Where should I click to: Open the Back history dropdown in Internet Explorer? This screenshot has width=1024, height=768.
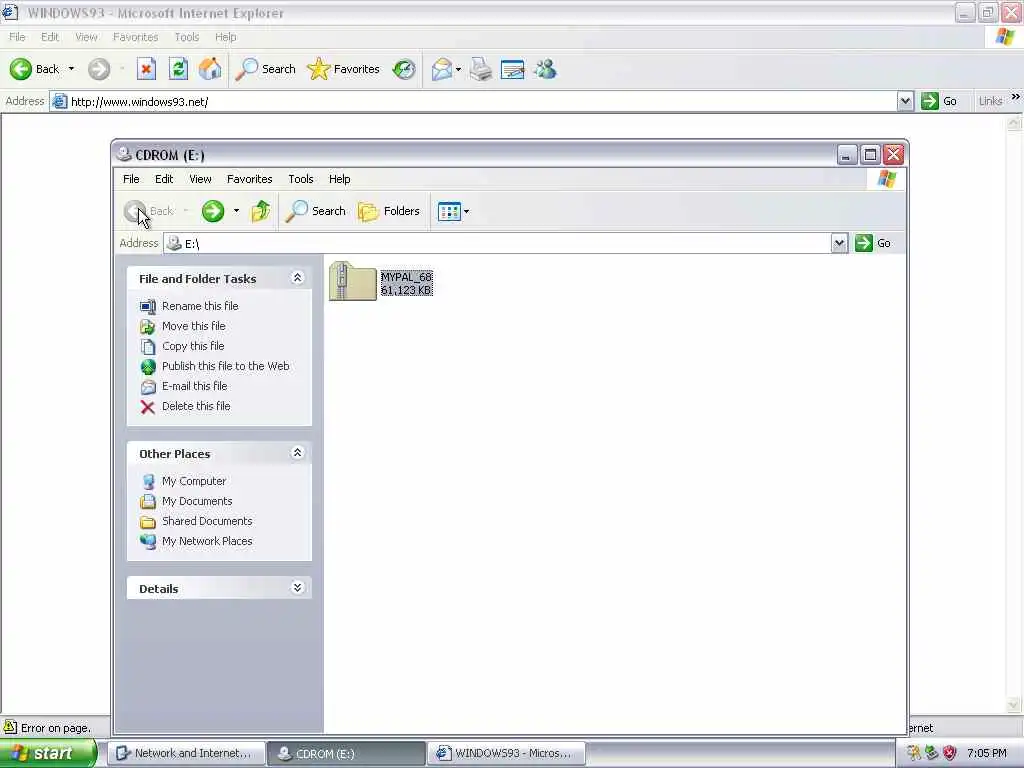coord(71,69)
